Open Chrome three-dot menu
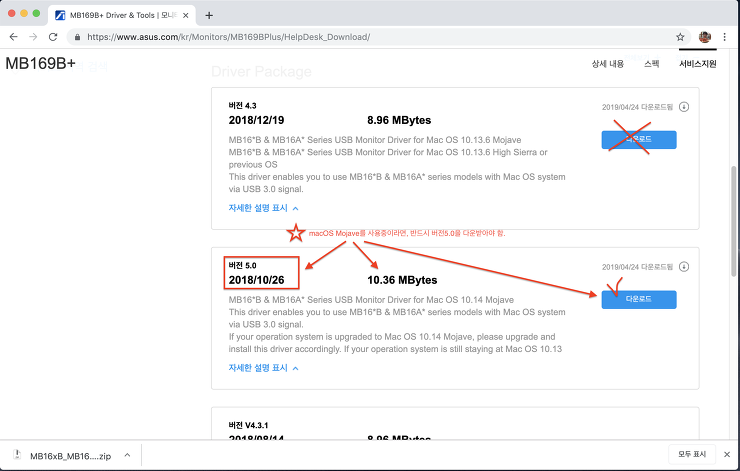 [x=724, y=37]
